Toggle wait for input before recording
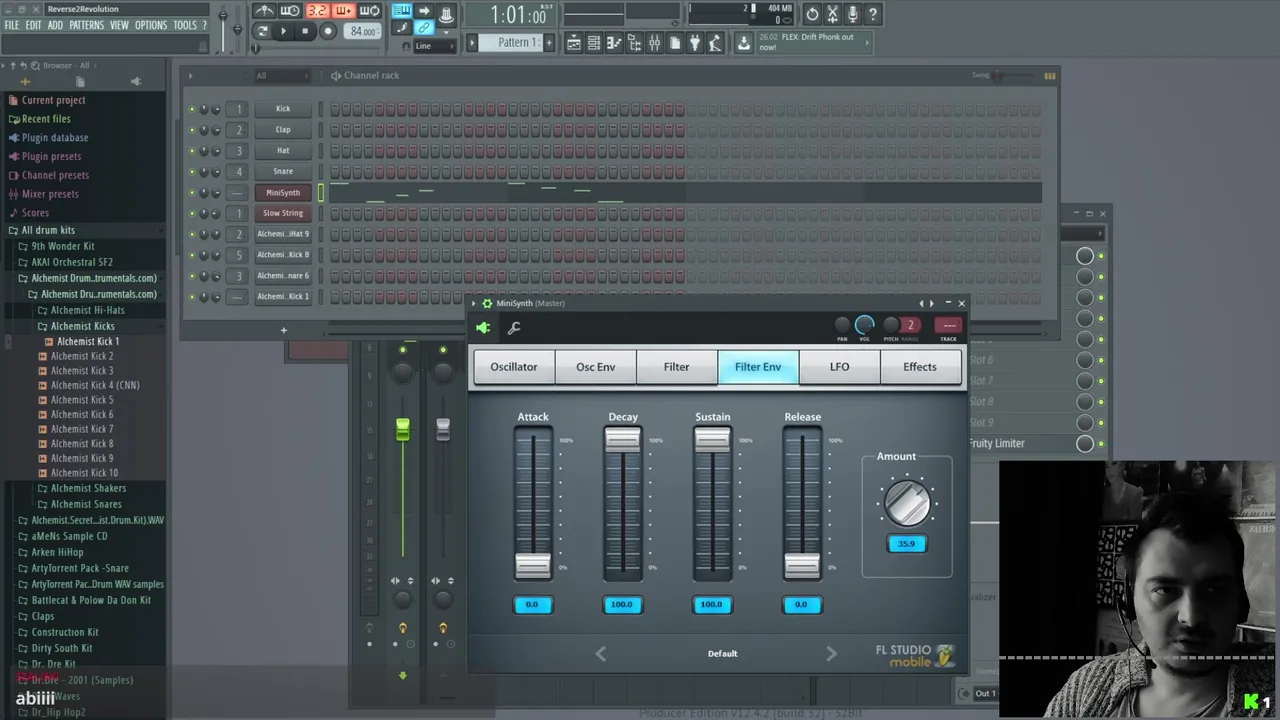This screenshot has height=720, width=1280. [290, 11]
